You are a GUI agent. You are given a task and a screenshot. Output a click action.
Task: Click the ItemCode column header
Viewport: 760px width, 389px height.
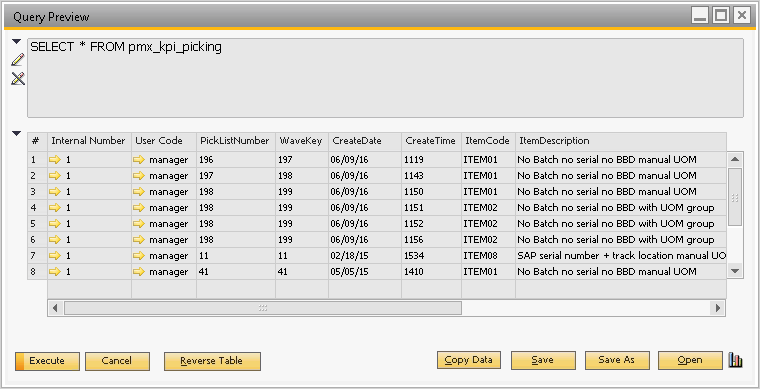tap(488, 141)
